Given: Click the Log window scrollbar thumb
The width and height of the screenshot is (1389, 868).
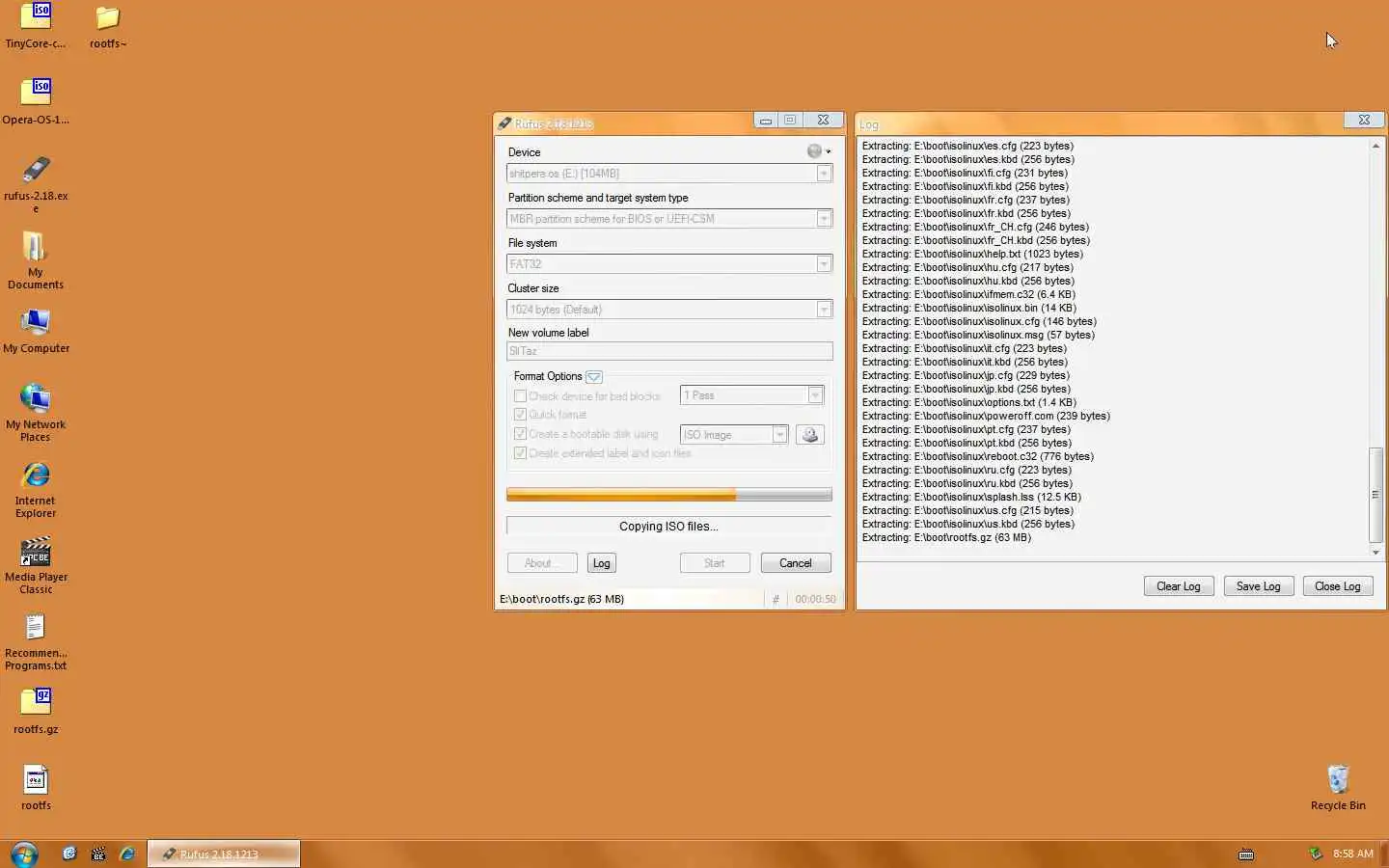Looking at the screenshot, I should (x=1375, y=495).
